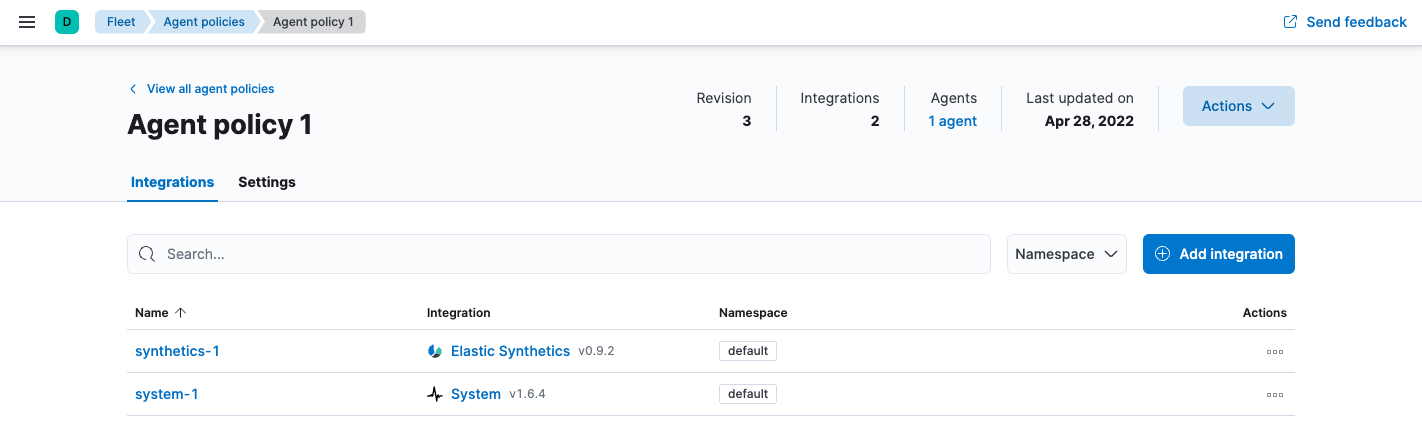Click the Agent policies breadcrumb
This screenshot has width=1422, height=441.
pos(203,22)
